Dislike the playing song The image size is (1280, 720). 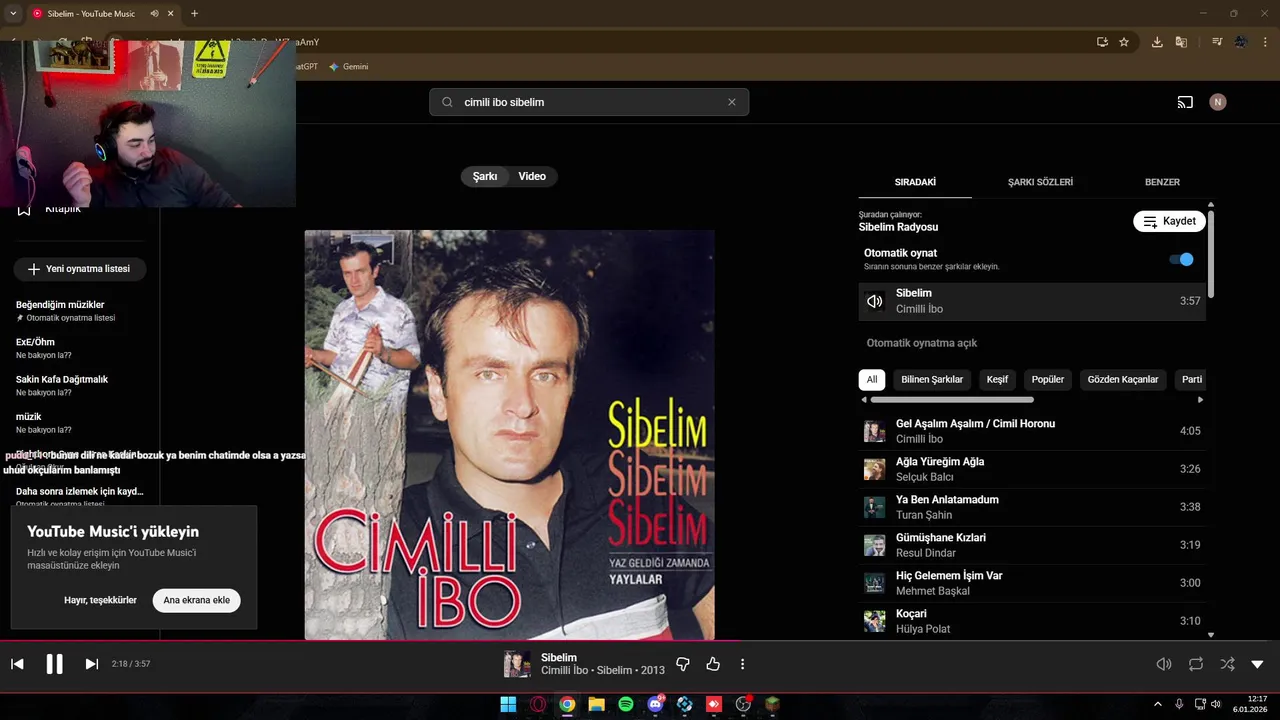[x=683, y=664]
